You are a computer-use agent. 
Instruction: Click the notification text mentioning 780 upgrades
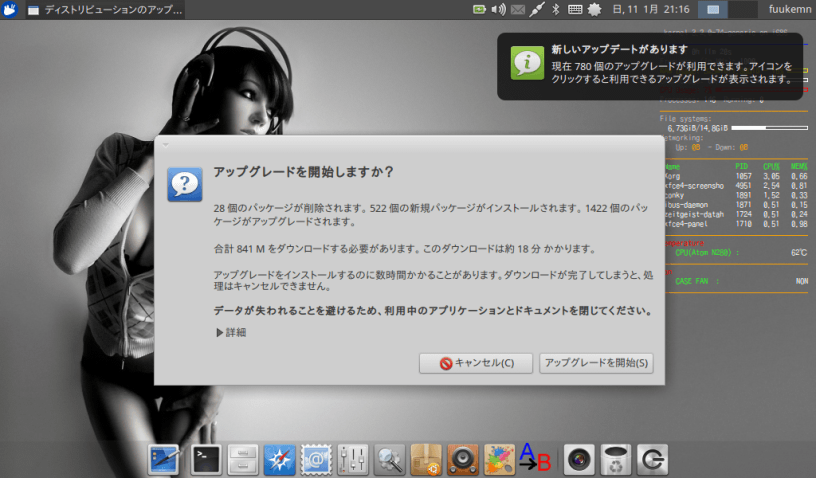[x=672, y=73]
